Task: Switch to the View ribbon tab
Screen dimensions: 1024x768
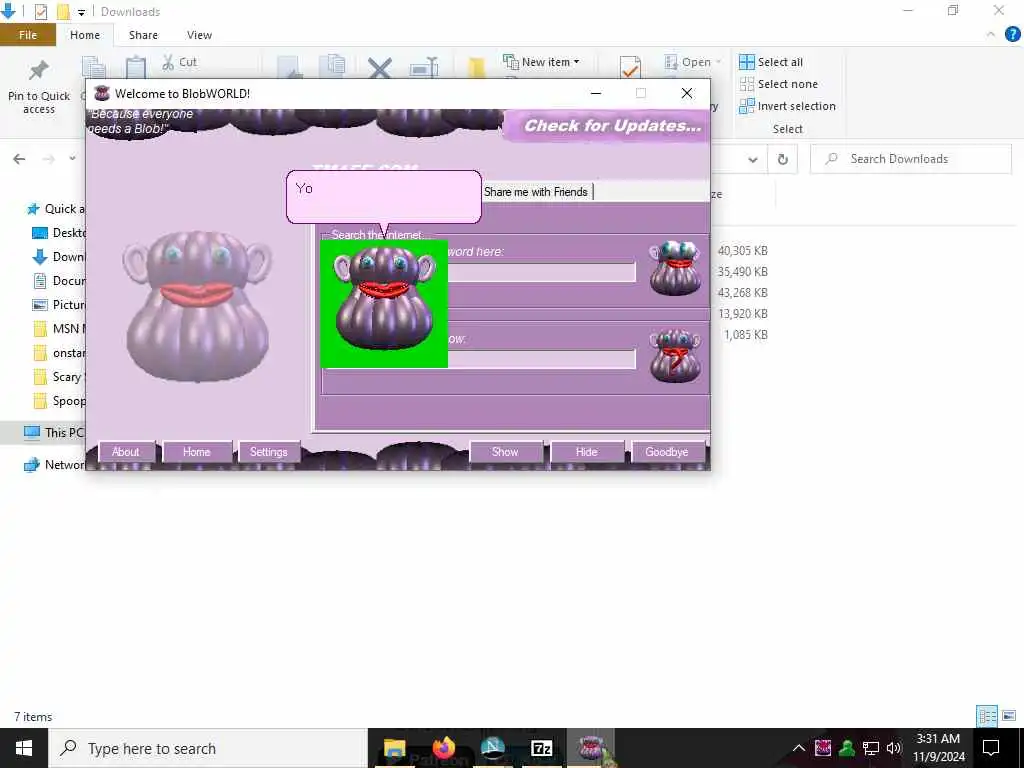Action: (x=199, y=35)
